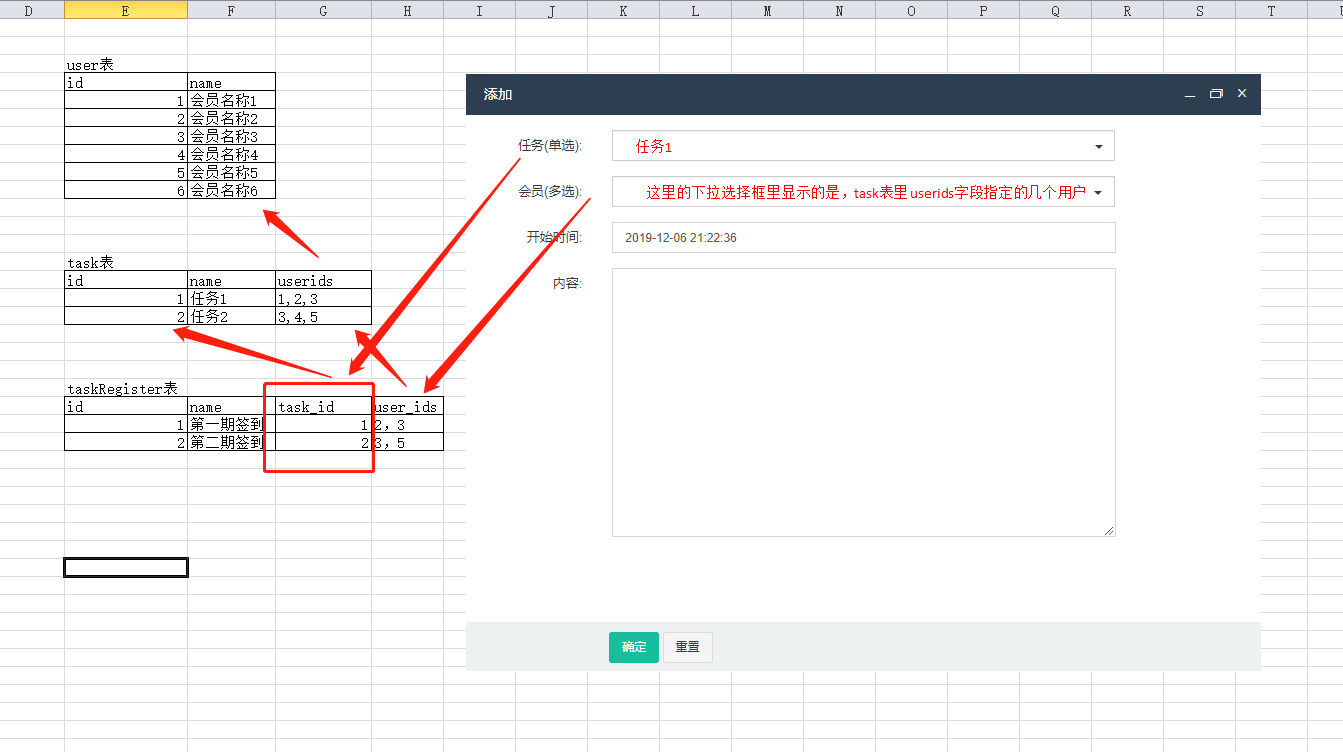The height and width of the screenshot is (752, 1343).
Task: Select the cell containing 会员名称4
Action: point(231,154)
